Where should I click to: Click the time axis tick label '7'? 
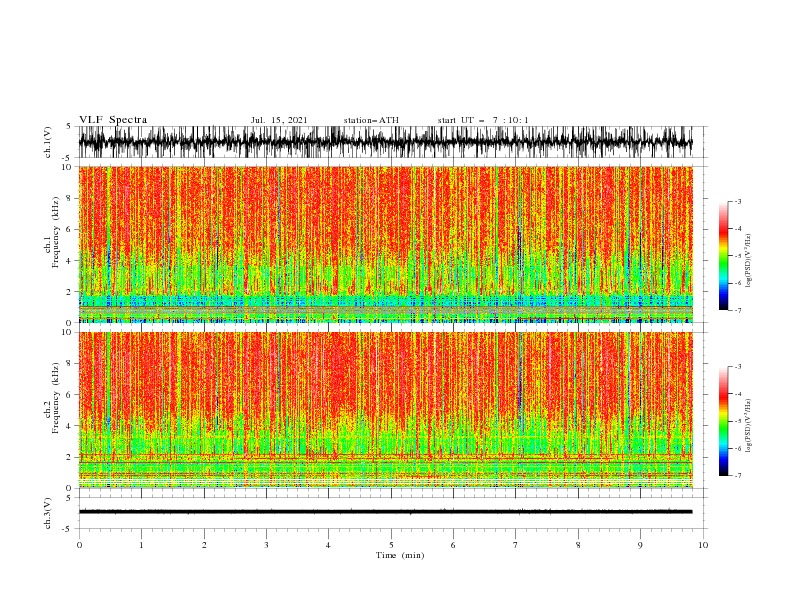tap(516, 545)
